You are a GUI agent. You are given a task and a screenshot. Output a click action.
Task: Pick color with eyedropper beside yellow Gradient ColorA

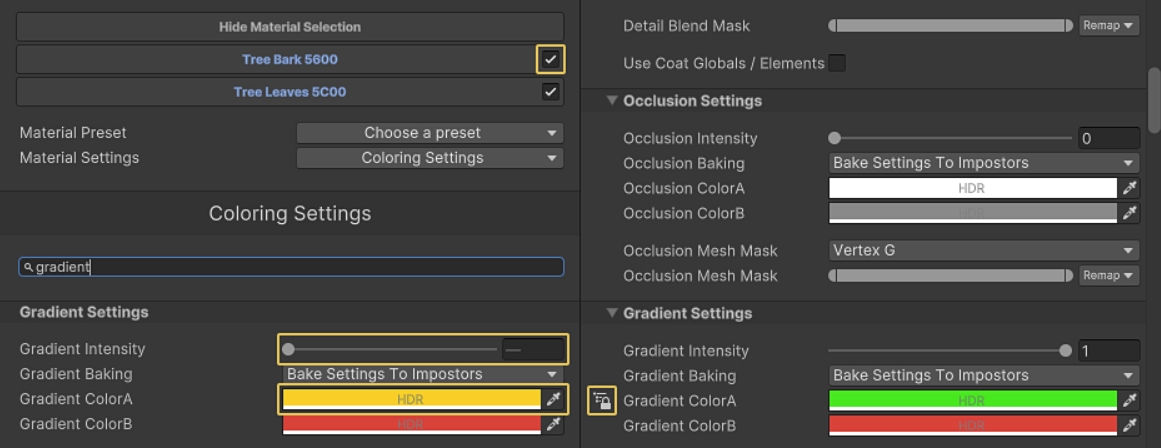coord(553,399)
